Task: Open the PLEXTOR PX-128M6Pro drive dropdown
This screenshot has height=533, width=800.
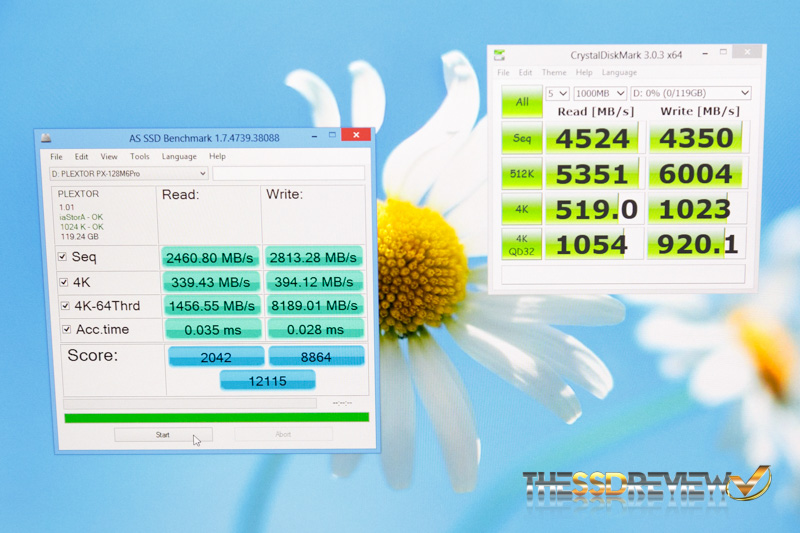Action: pyautogui.click(x=129, y=174)
